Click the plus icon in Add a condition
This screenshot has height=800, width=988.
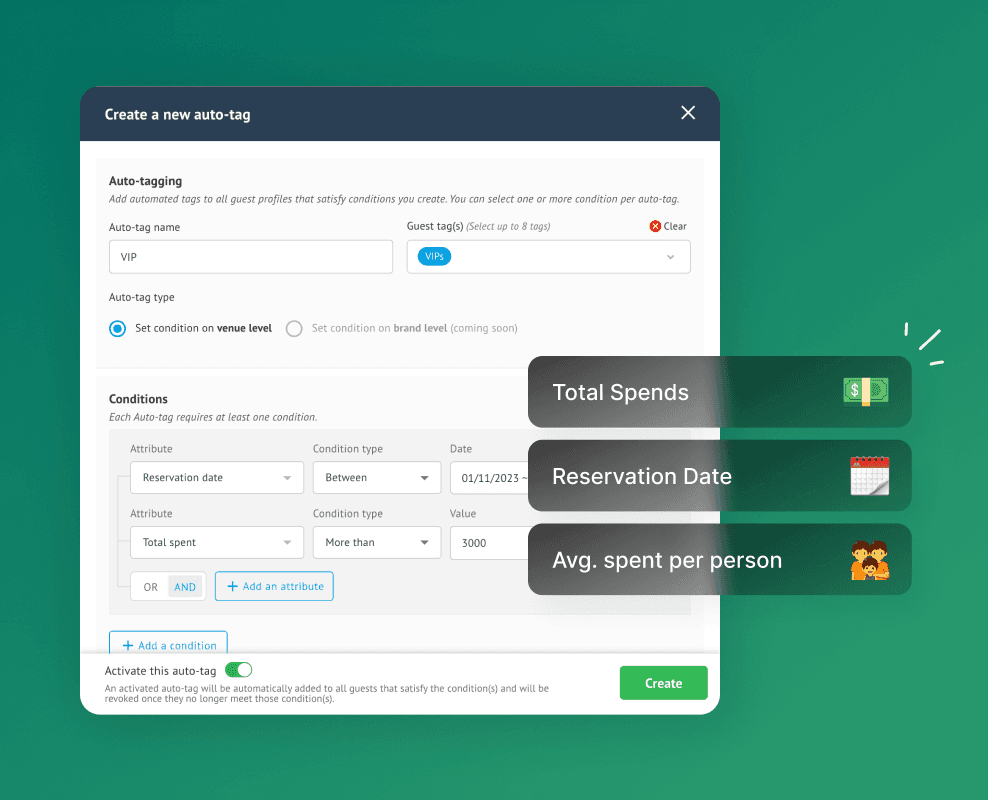point(128,646)
